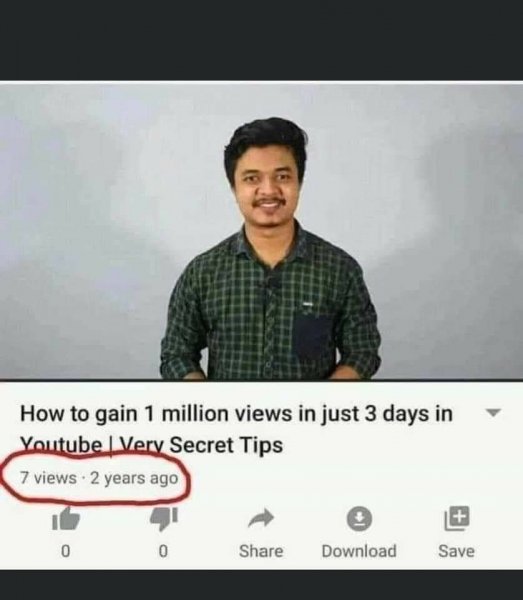This screenshot has height=600, width=523.
Task: Dislike the video with the thumbs-down icon
Action: (x=164, y=519)
